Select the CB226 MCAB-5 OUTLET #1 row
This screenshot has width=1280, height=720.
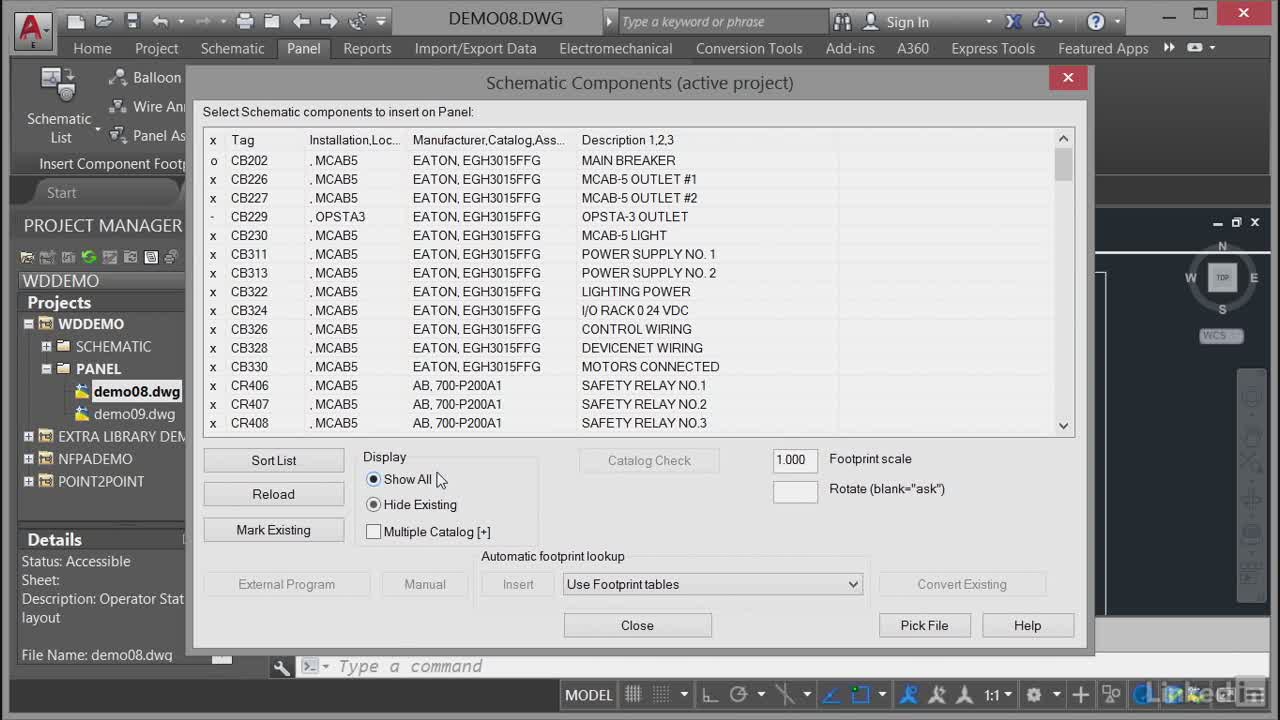629,179
